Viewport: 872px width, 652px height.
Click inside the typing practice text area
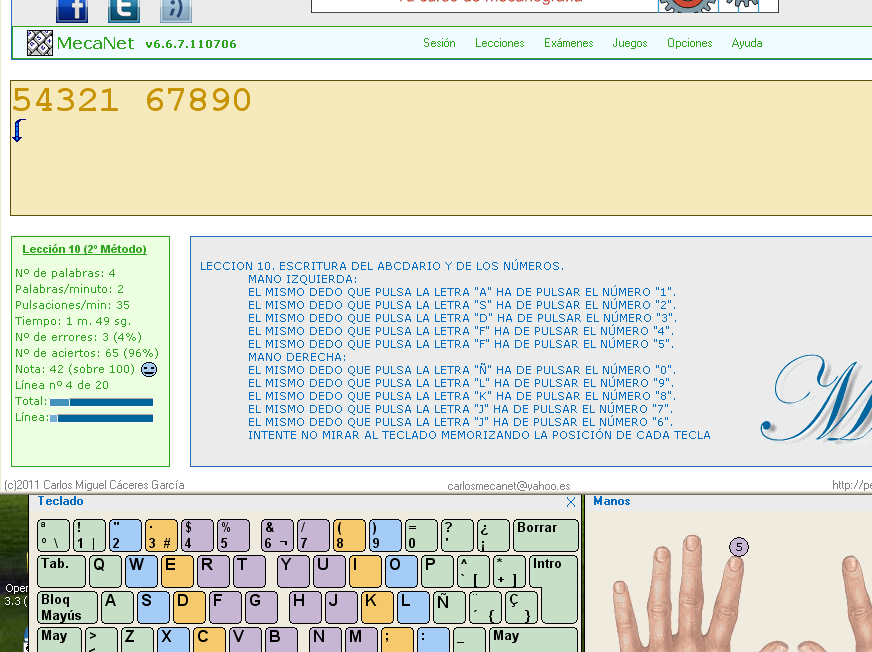coord(440,160)
